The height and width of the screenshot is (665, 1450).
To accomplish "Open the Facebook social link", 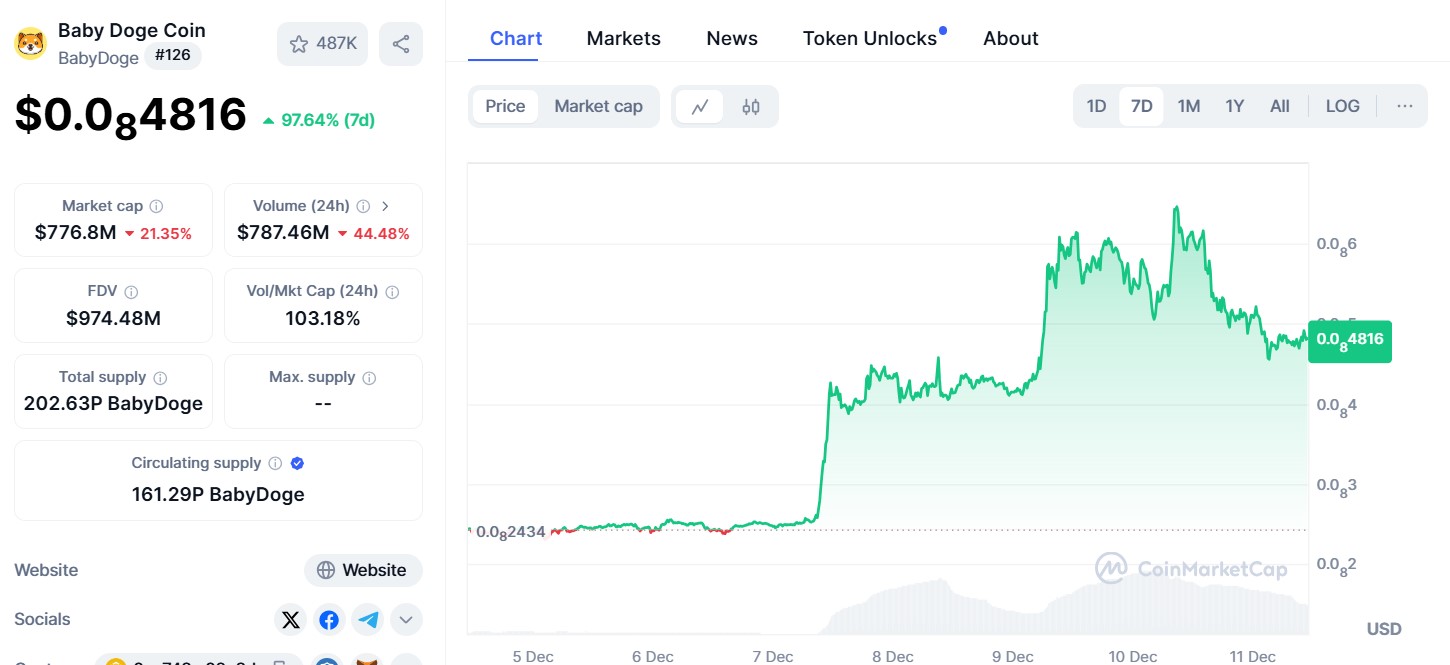I will tap(329, 620).
